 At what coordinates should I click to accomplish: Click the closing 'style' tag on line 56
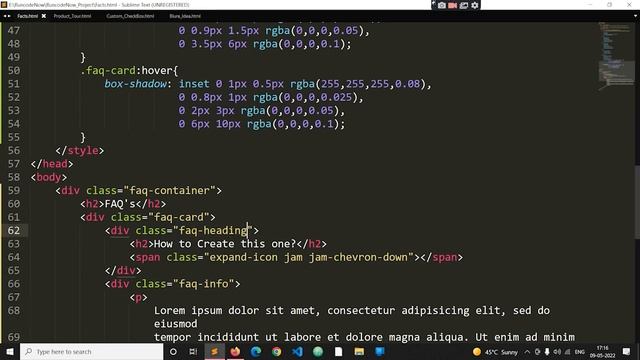pos(83,151)
